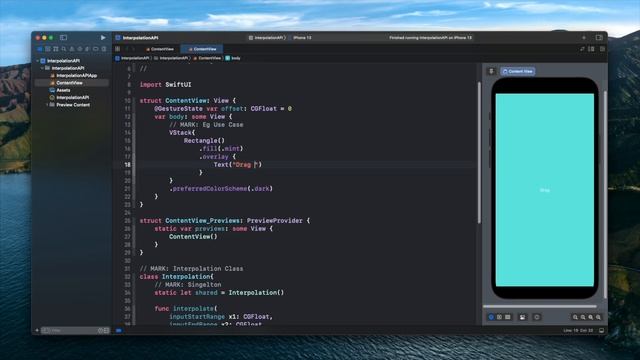Open the preview variants button
Image resolution: width=640 pixels, height=360 pixels.
coord(507,317)
